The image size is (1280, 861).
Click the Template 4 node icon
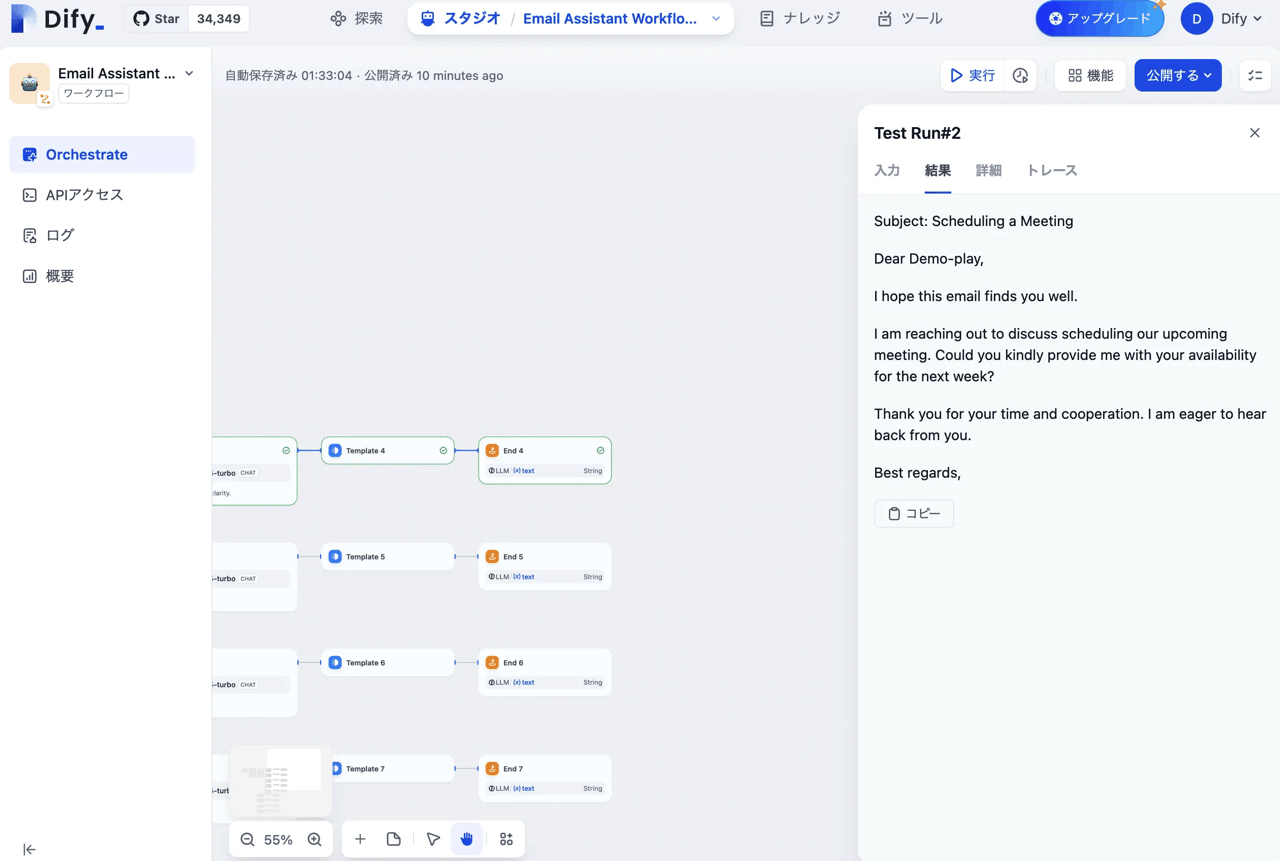tap(335, 450)
